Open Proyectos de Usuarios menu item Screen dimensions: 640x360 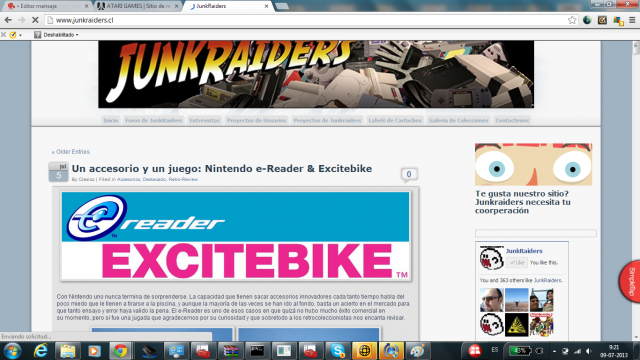pos(256,120)
